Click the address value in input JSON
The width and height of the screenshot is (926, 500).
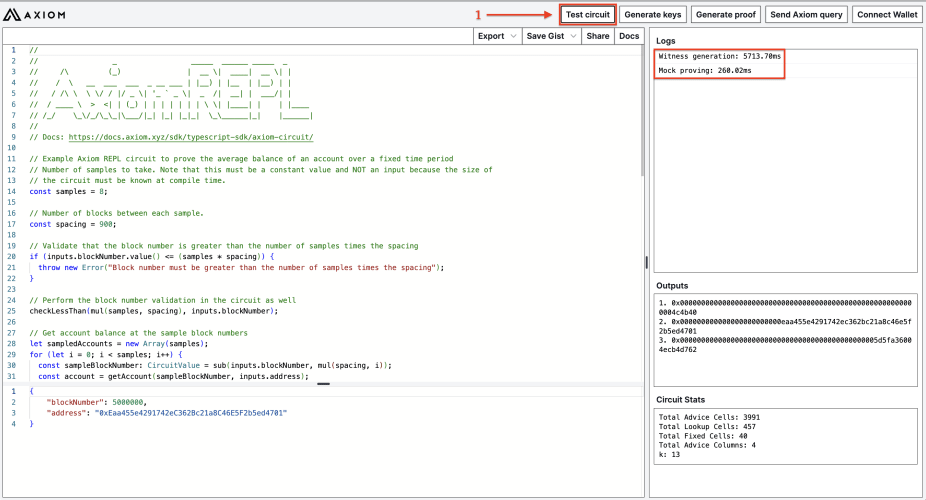191,413
